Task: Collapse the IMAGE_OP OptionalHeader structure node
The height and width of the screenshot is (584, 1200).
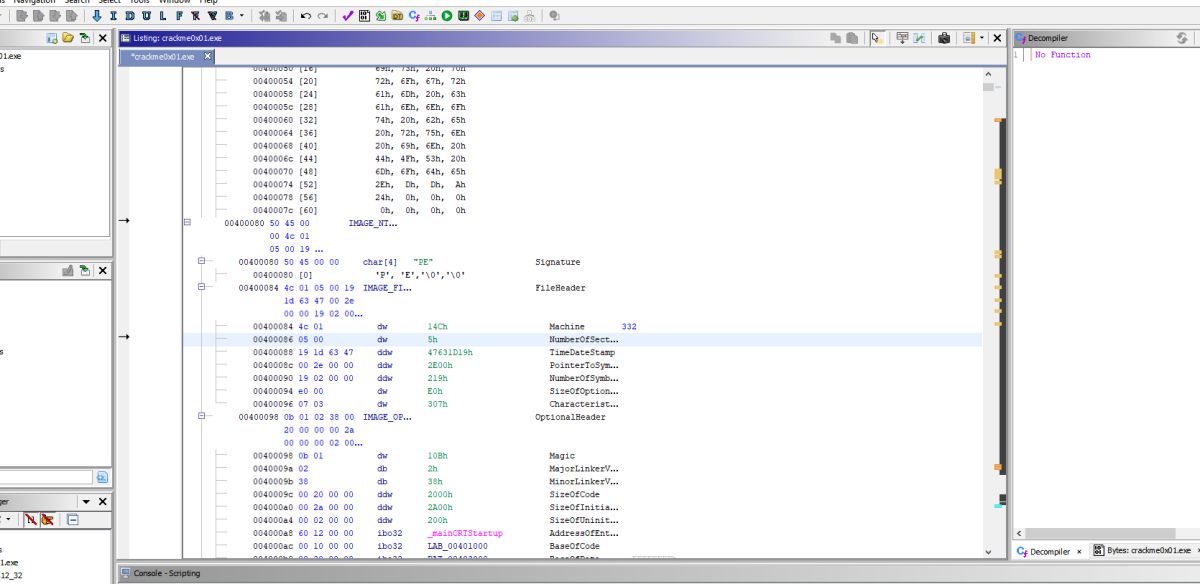Action: (x=202, y=417)
